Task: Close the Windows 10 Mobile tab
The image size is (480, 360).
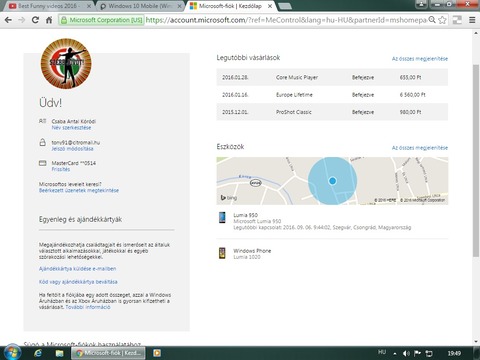Action: [180, 6]
